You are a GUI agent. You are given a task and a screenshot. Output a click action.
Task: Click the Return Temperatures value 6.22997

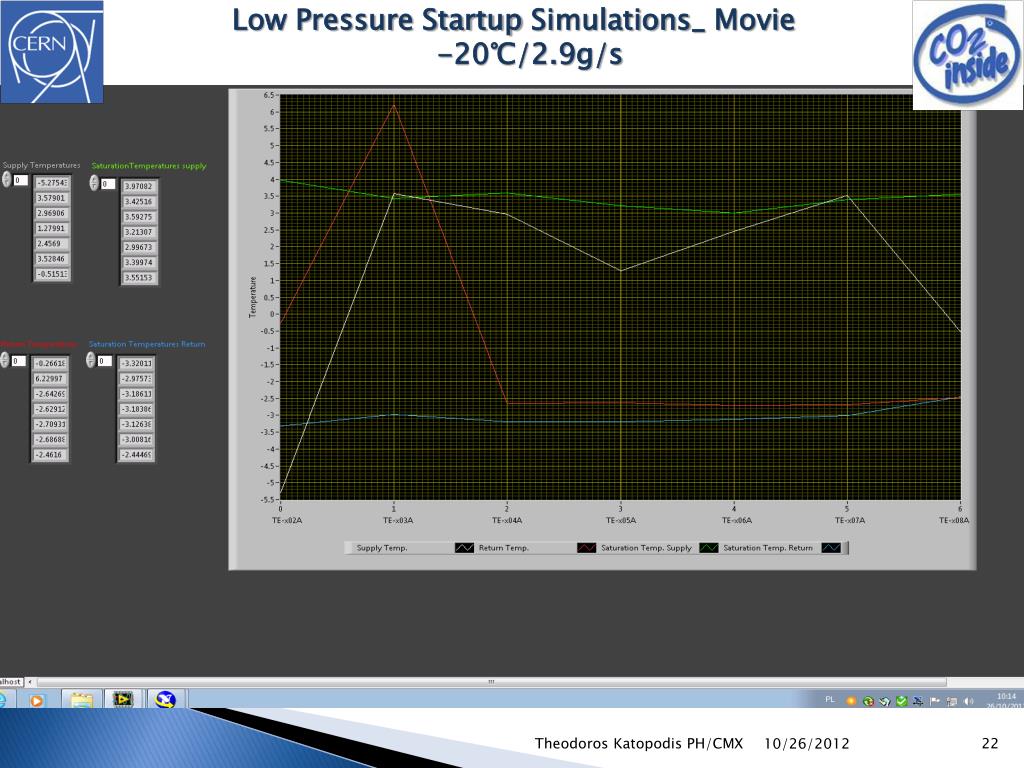50,379
